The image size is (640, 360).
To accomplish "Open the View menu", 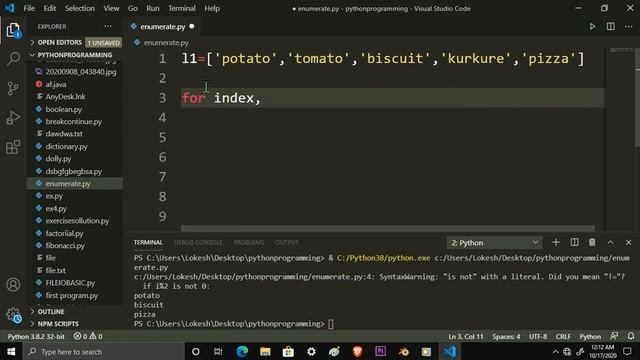I will pos(111,8).
